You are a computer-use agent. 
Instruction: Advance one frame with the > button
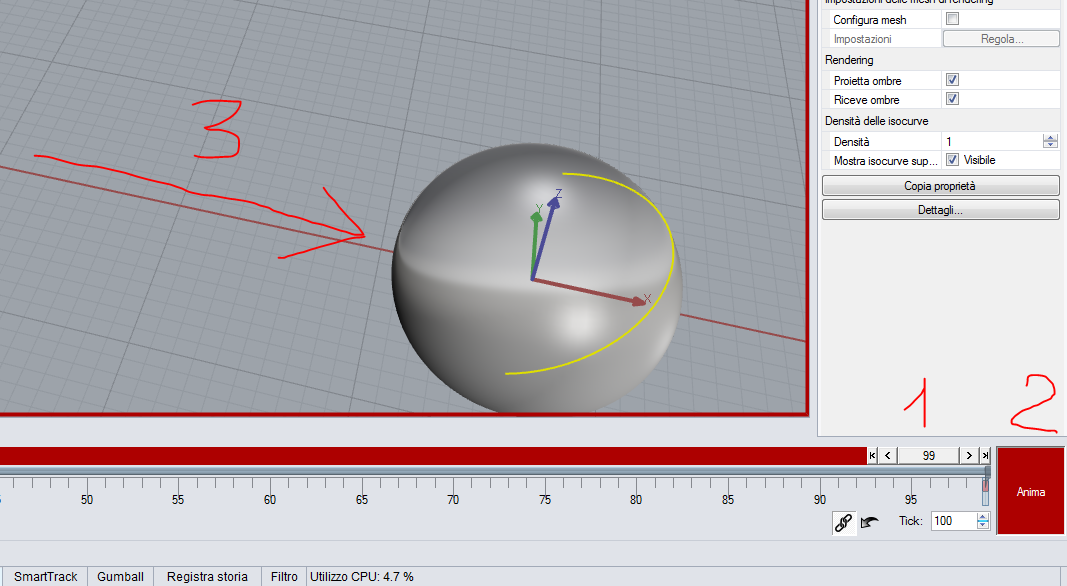pos(969,455)
